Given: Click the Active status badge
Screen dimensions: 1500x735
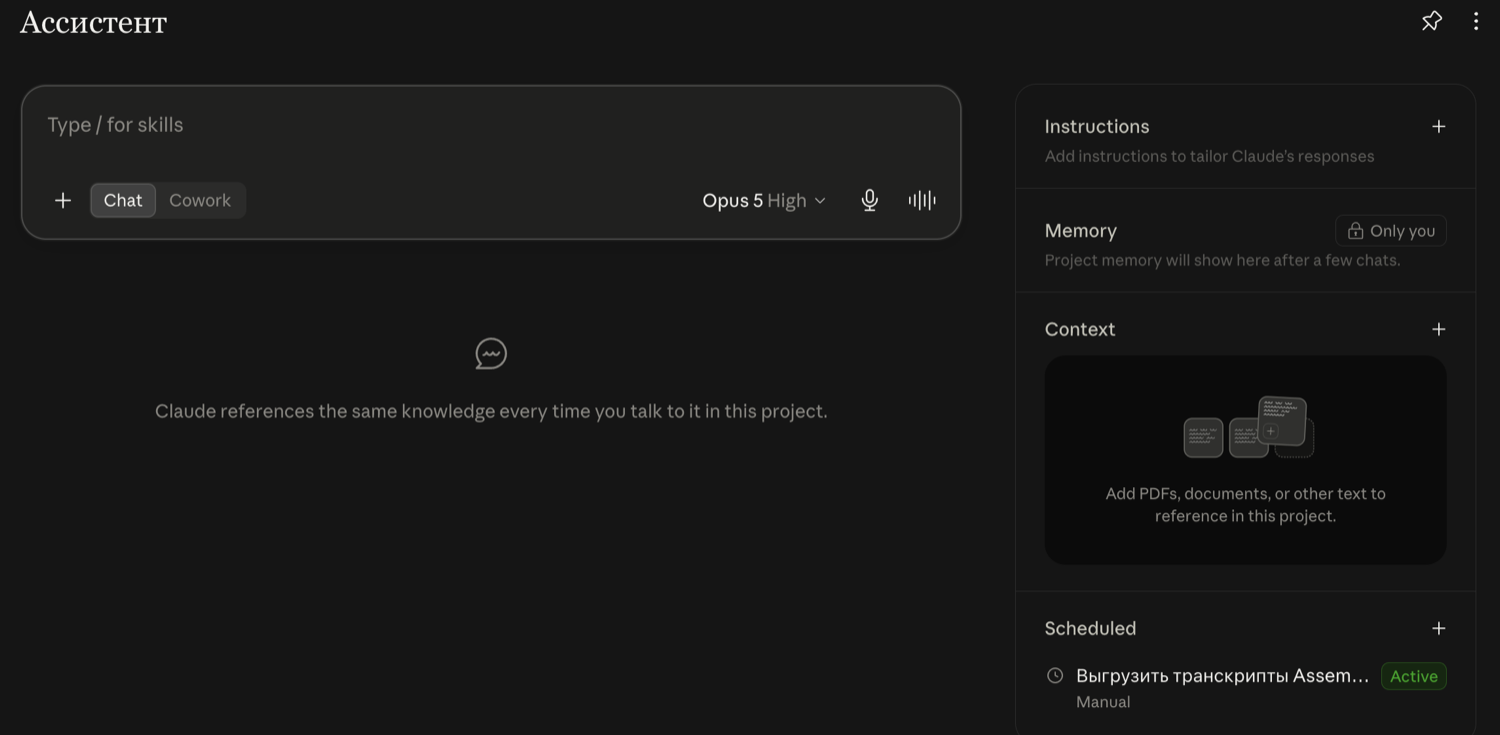Looking at the screenshot, I should click(x=1414, y=676).
